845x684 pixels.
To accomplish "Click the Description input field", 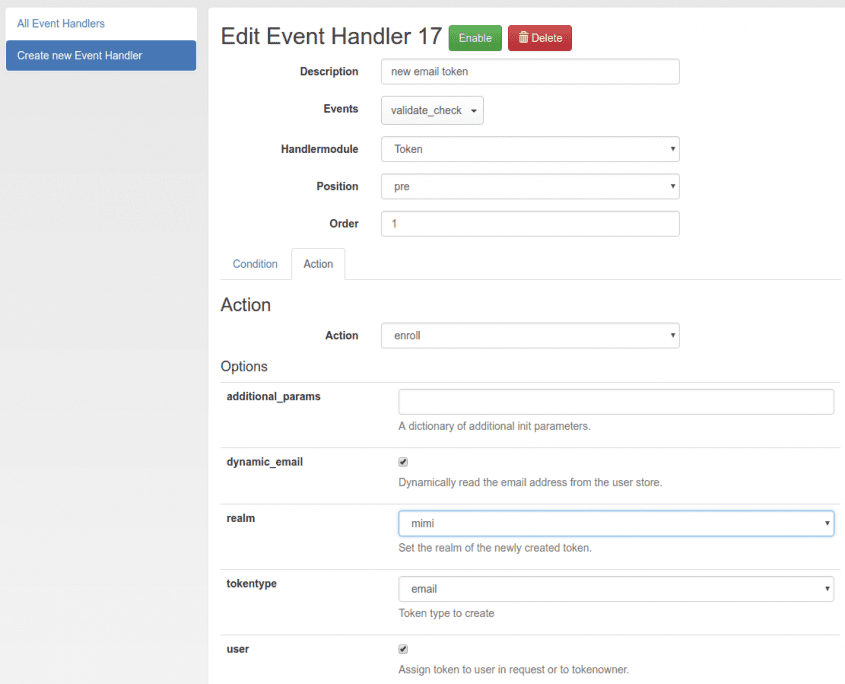I will click(530, 72).
